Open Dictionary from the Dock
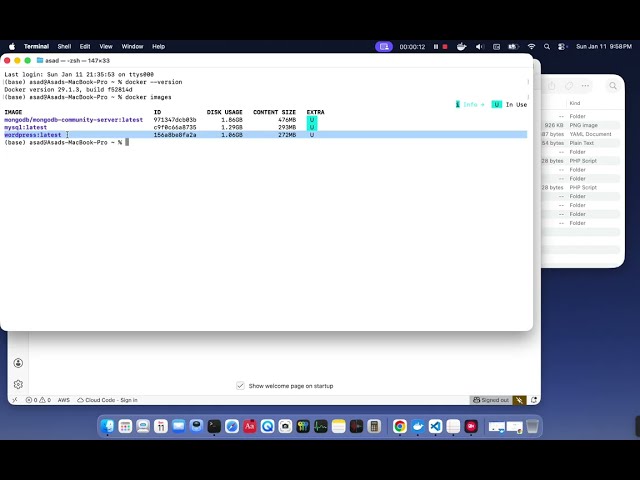 [x=250, y=427]
